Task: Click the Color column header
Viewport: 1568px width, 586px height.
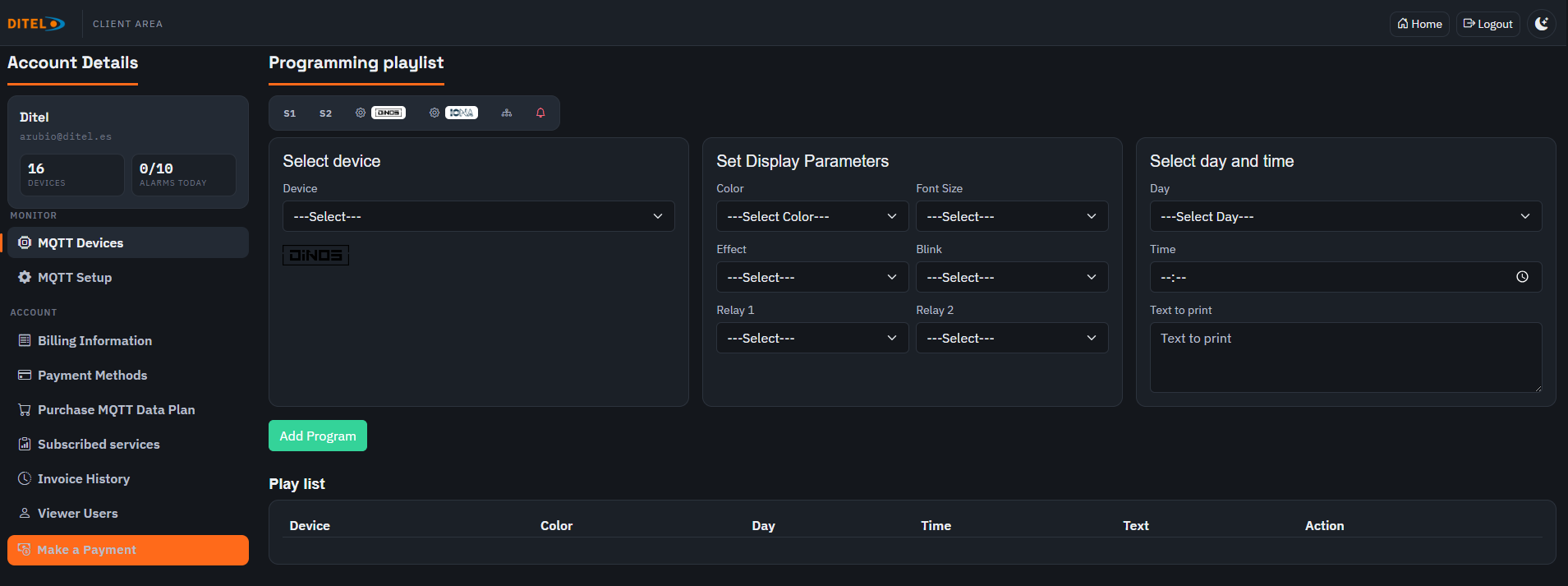Action: point(556,525)
